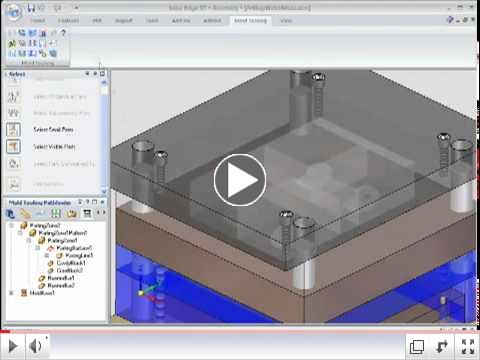Select the Block1 tree item with a gold icon
Screen dimensions: 480x360
[71, 263]
